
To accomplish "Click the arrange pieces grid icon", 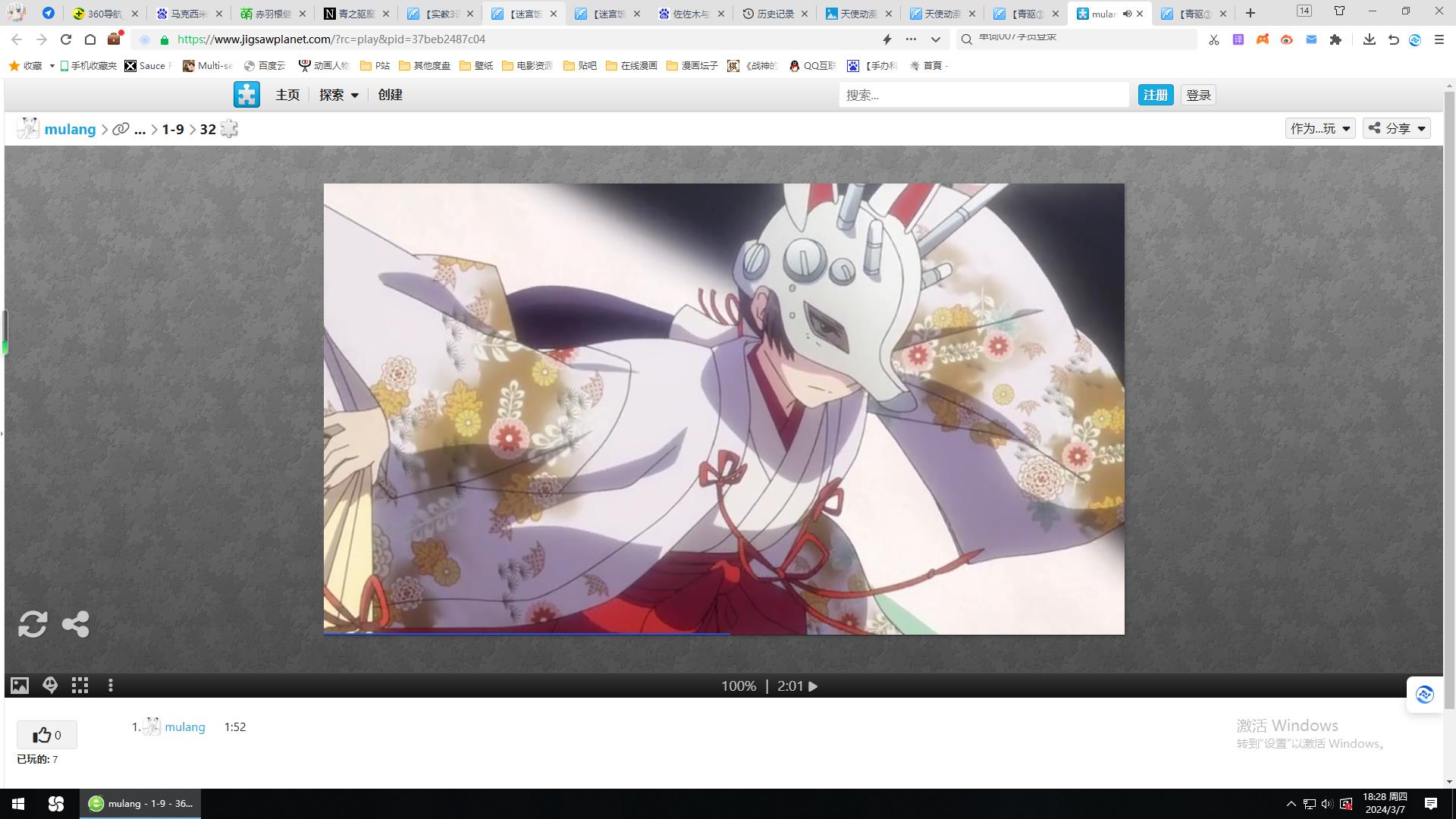I will 80,686.
